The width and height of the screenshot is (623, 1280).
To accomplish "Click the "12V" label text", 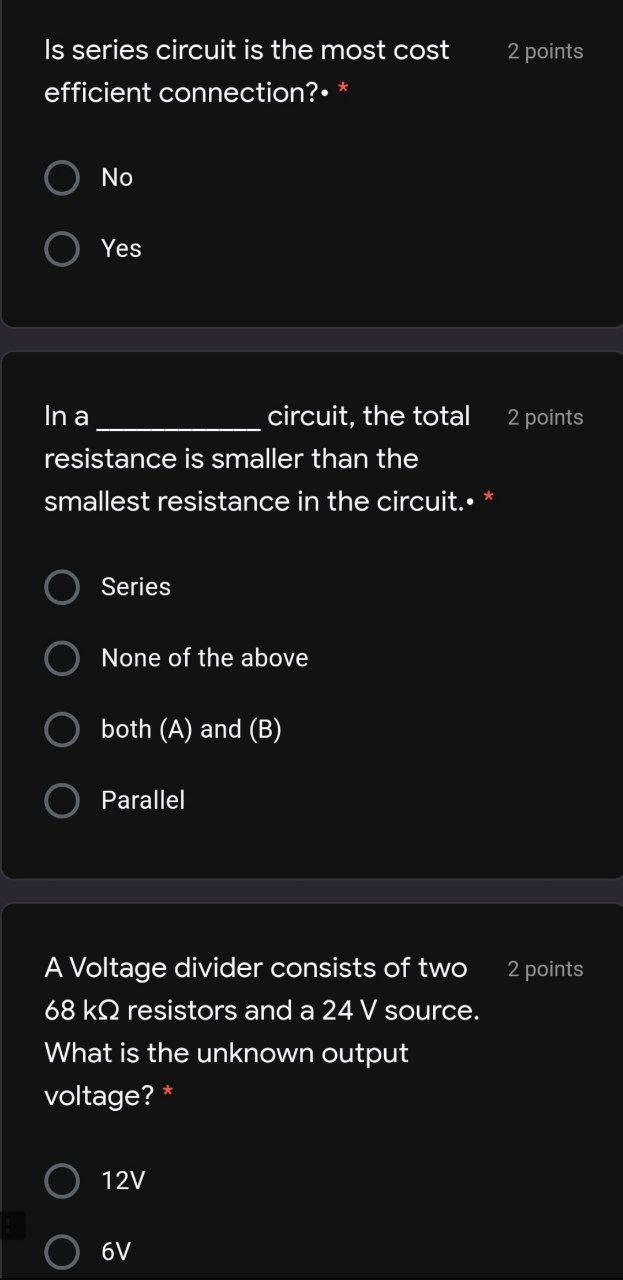I will [120, 1180].
